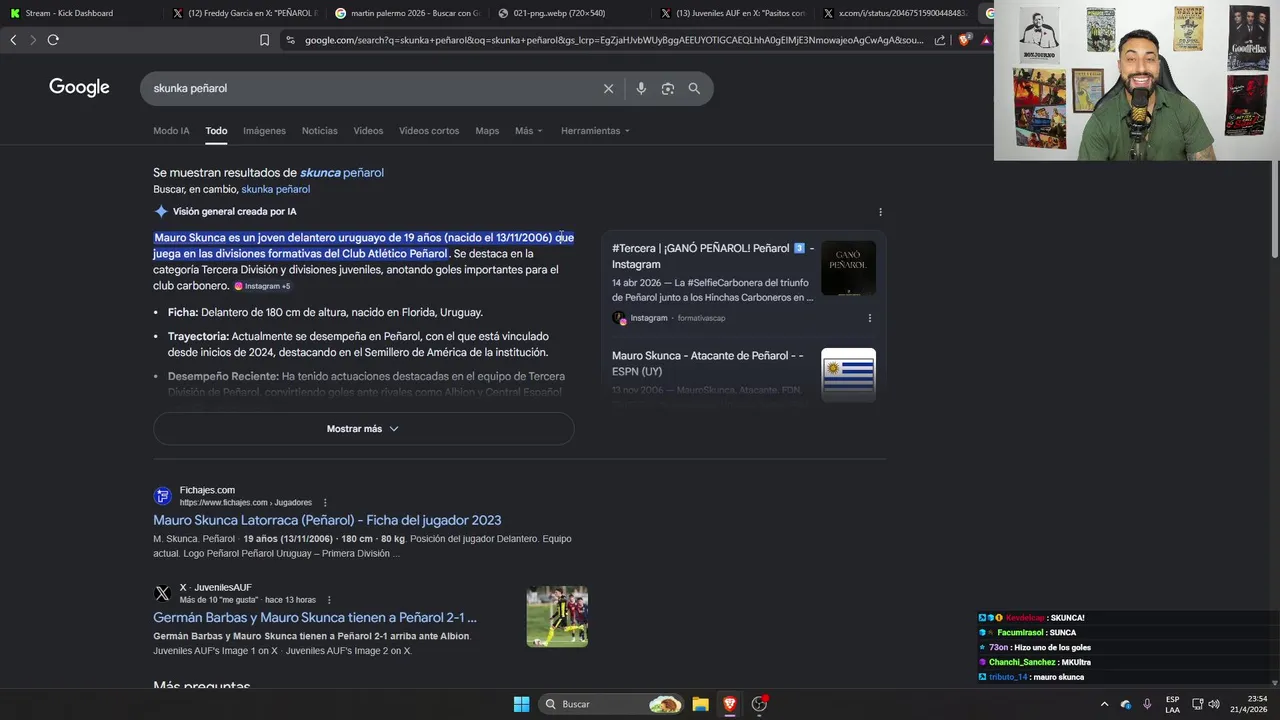Image resolution: width=1280 pixels, height=720 pixels.
Task: Click the browser forward arrow
Action: pyautogui.click(x=32, y=40)
